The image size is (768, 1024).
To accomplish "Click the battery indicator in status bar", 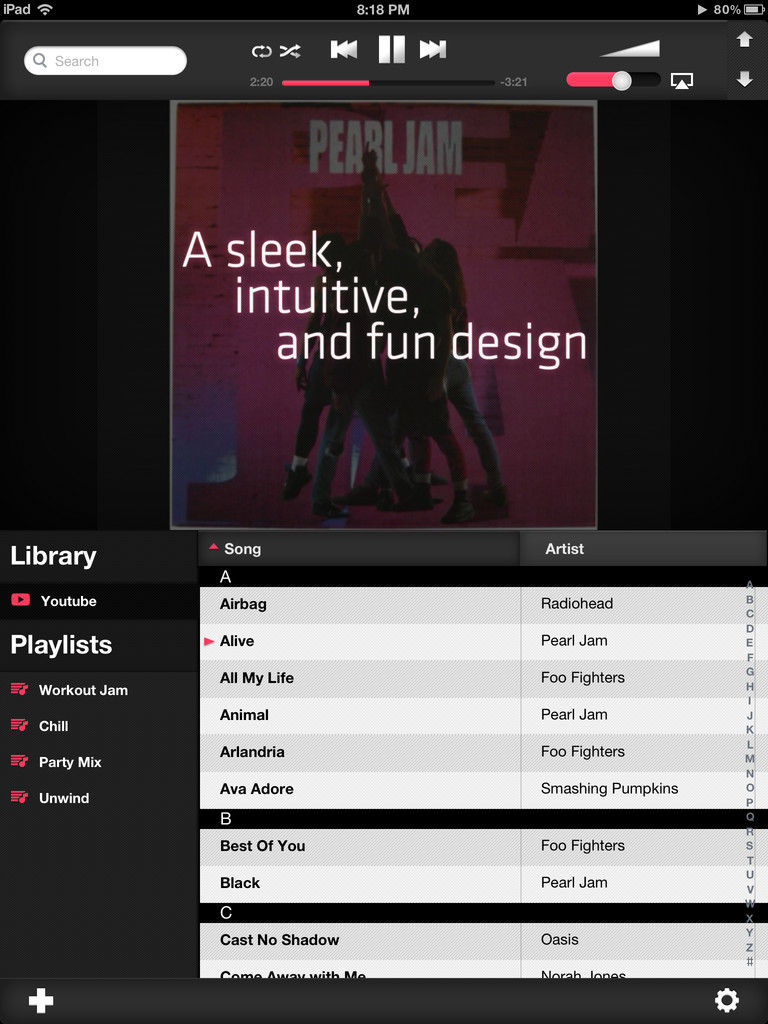I will click(x=754, y=9).
